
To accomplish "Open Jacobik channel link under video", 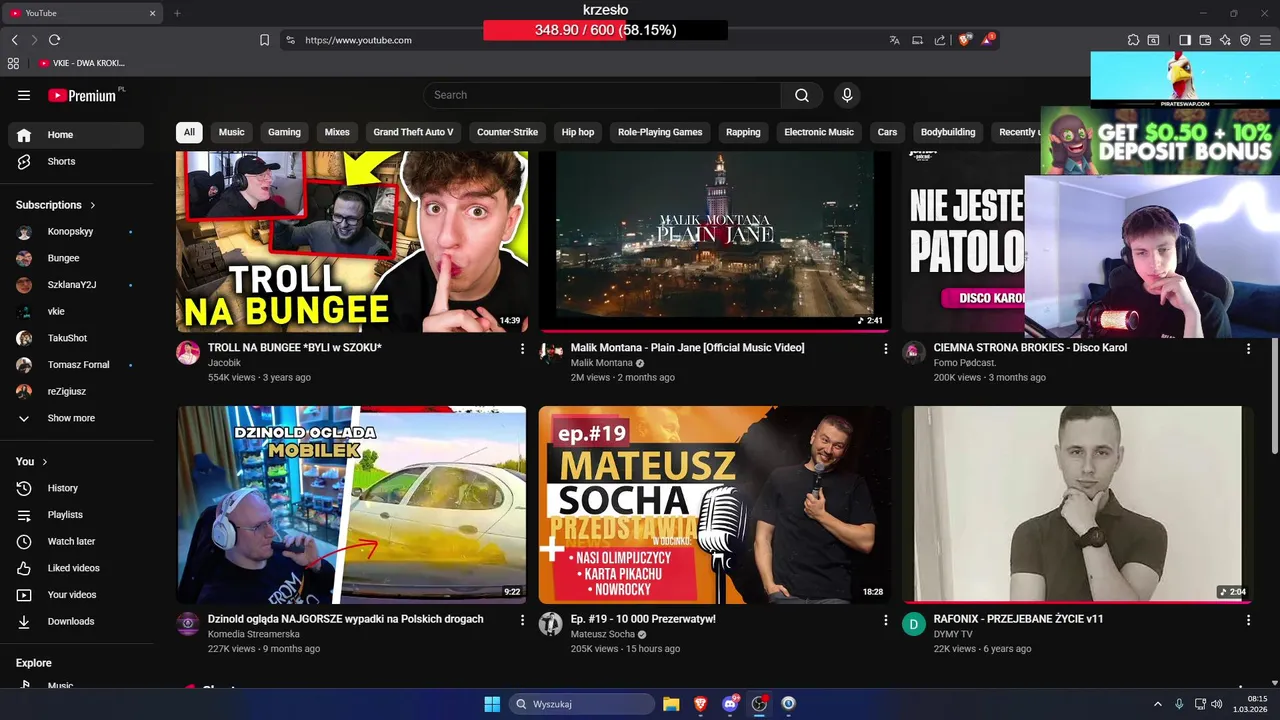I will (224, 363).
